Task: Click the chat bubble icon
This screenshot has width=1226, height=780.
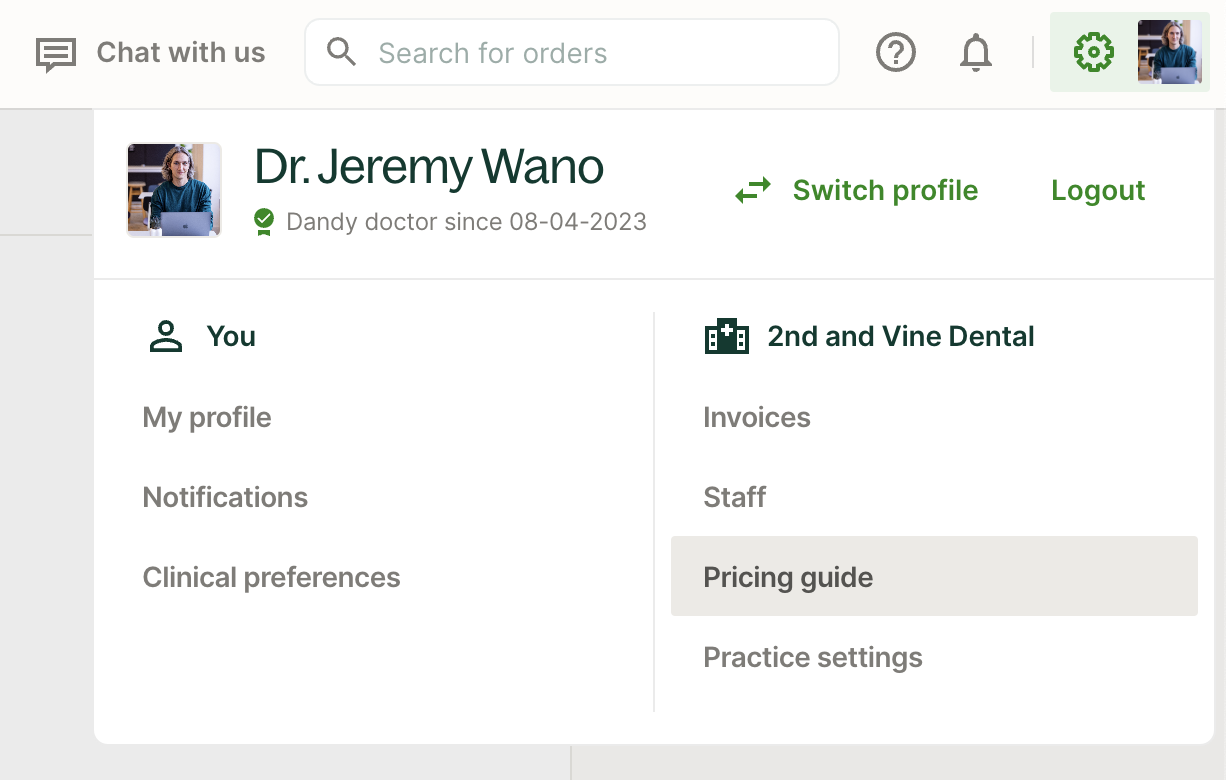Action: 56,54
